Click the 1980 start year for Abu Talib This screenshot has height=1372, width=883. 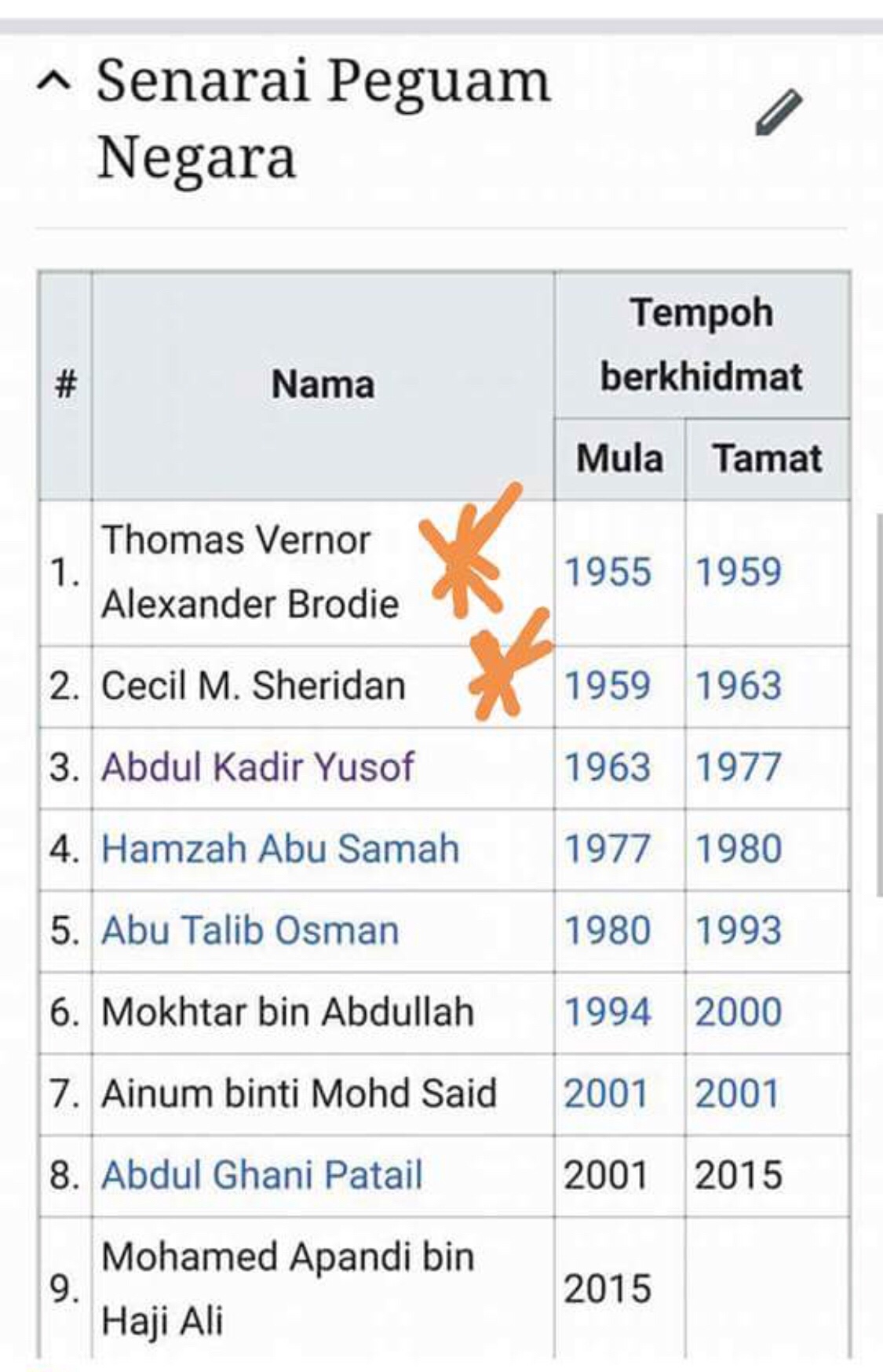click(x=608, y=930)
